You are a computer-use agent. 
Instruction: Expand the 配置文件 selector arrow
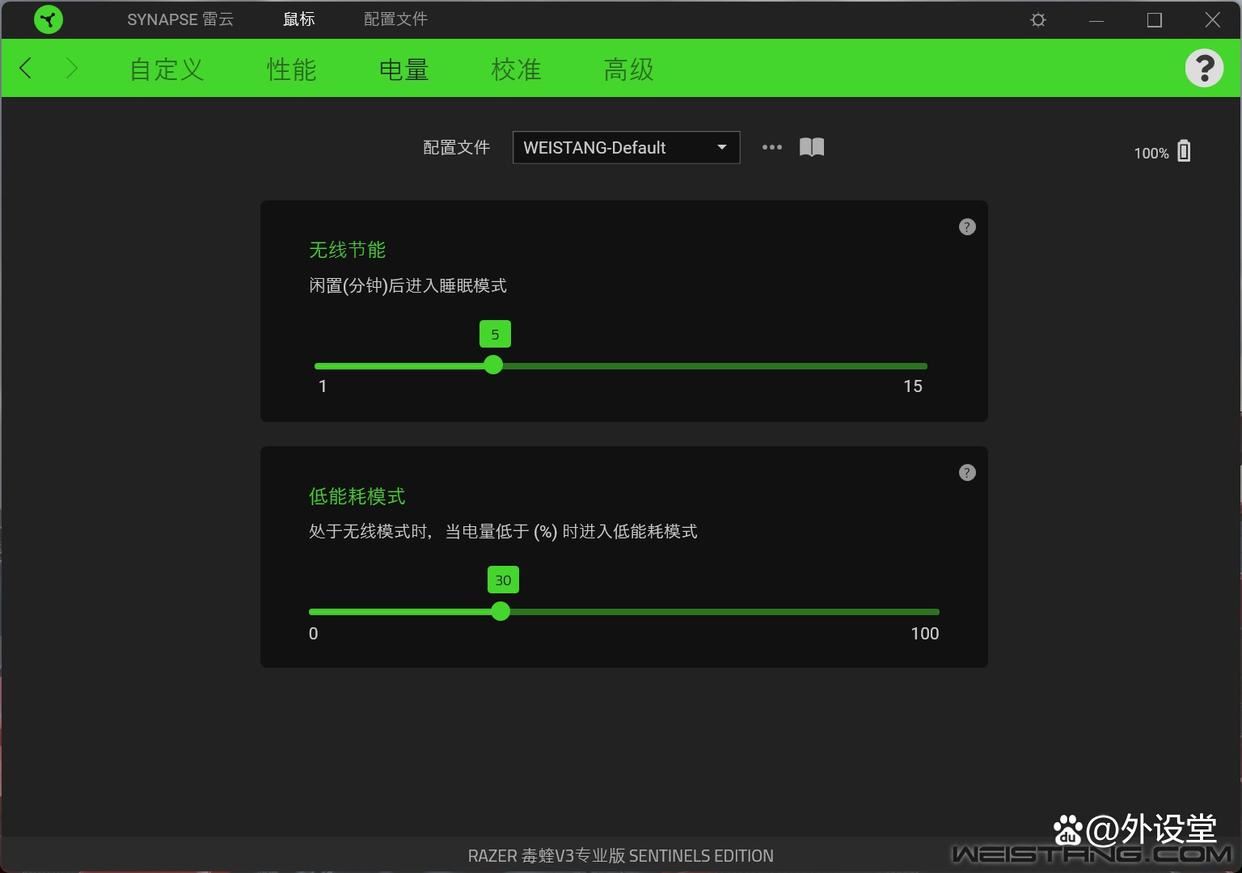[721, 147]
